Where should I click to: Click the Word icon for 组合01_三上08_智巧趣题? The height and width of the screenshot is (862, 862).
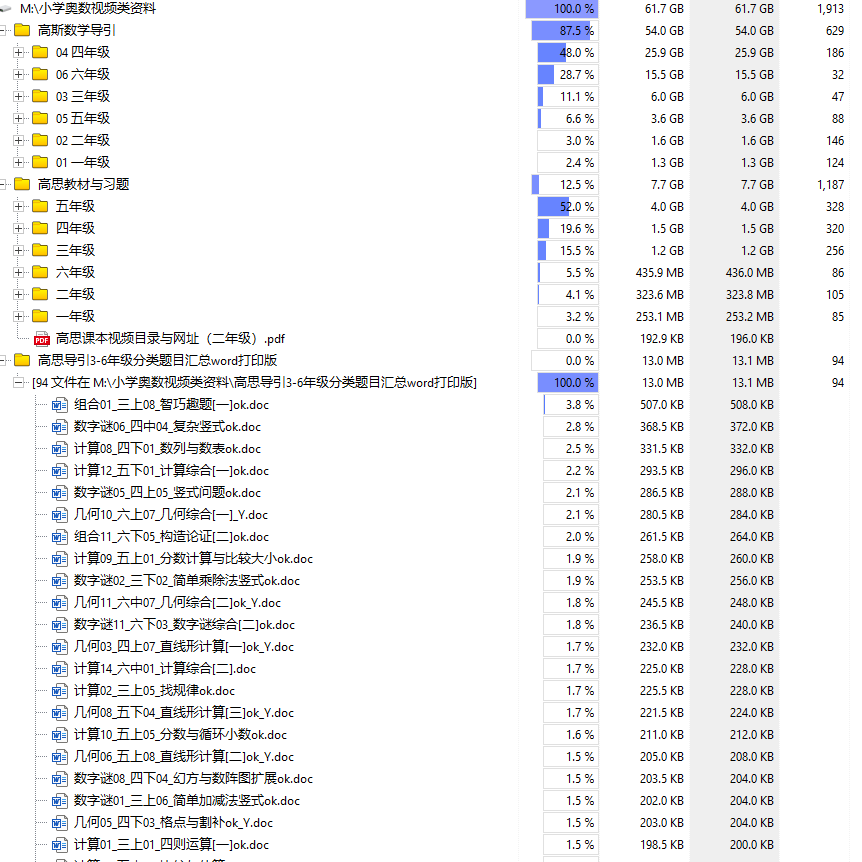point(60,405)
